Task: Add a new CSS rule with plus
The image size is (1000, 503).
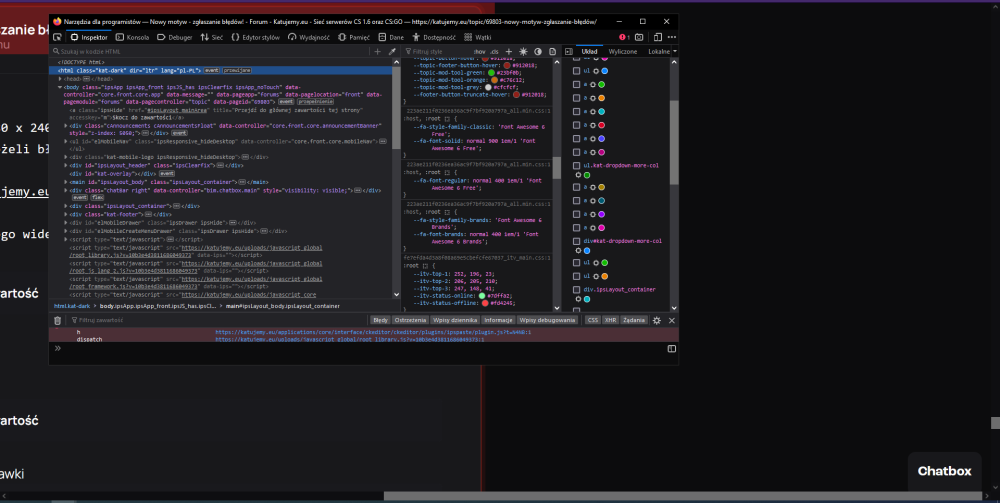Action: coord(509,52)
